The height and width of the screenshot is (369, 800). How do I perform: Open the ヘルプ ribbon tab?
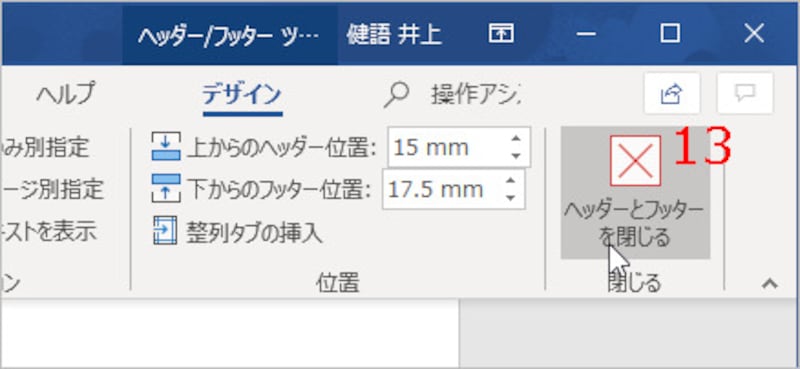pyautogui.click(x=65, y=94)
